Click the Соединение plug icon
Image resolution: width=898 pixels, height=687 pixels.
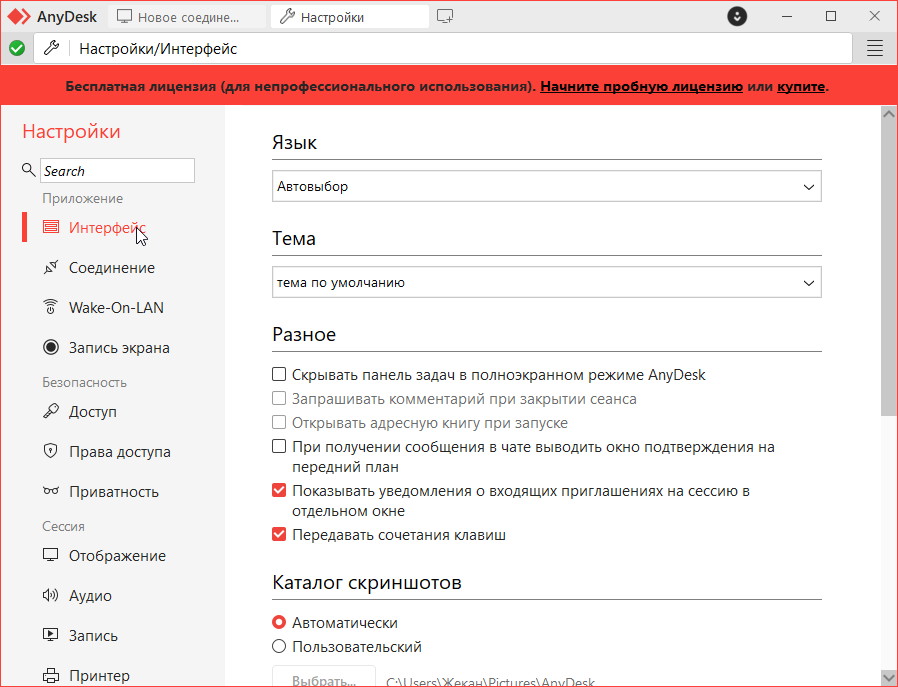click(51, 267)
